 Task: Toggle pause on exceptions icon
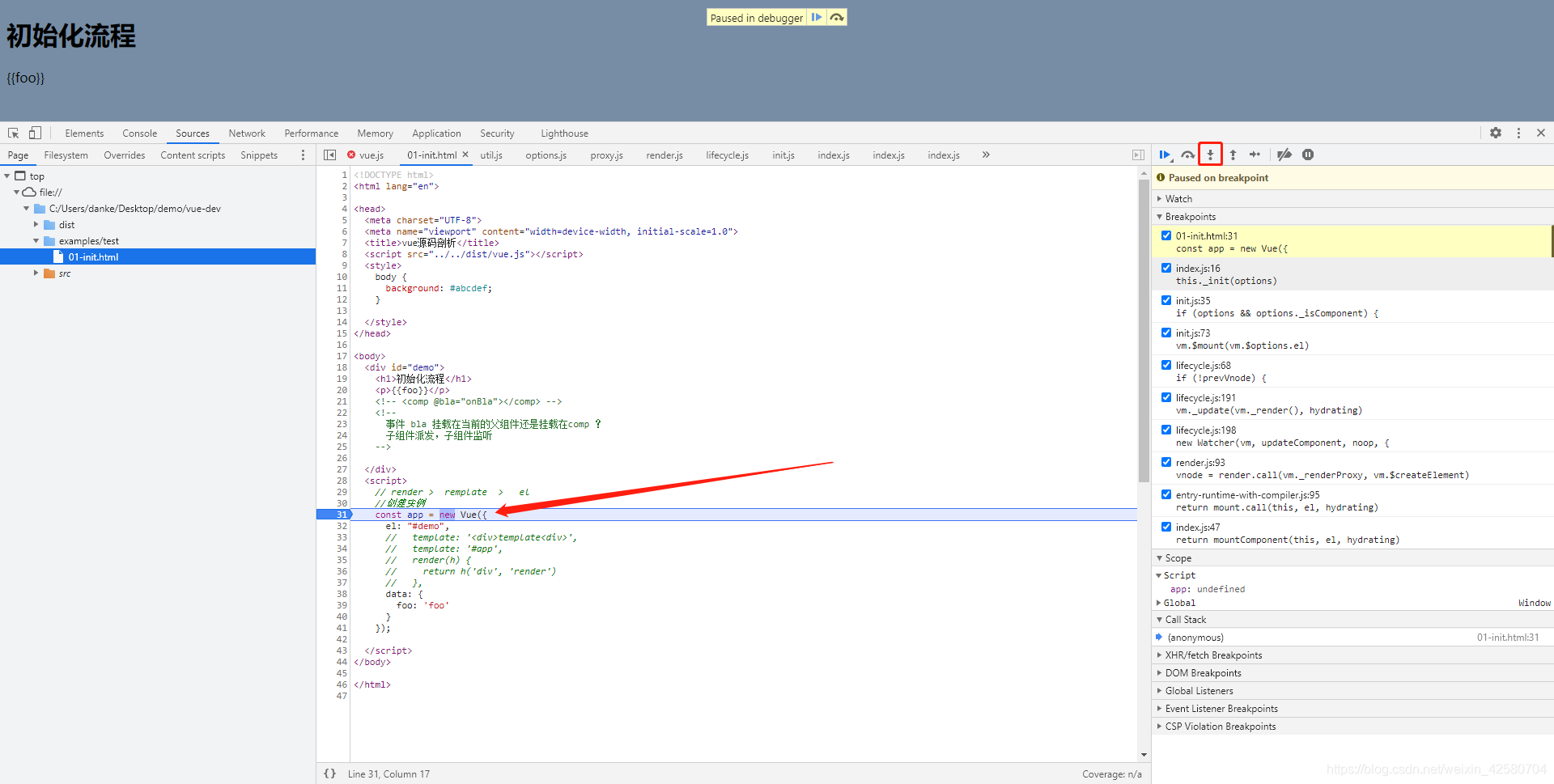tap(1308, 155)
